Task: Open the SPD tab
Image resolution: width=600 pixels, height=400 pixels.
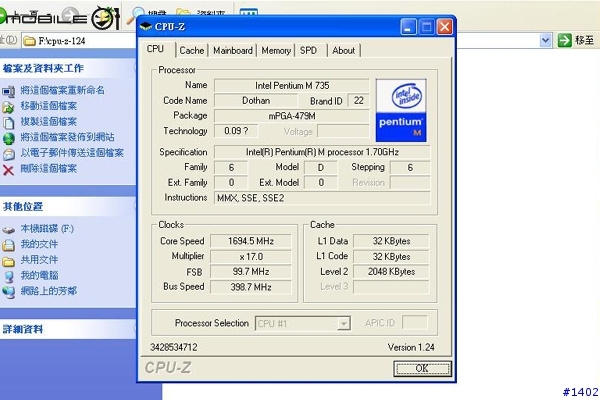Action: (308, 51)
